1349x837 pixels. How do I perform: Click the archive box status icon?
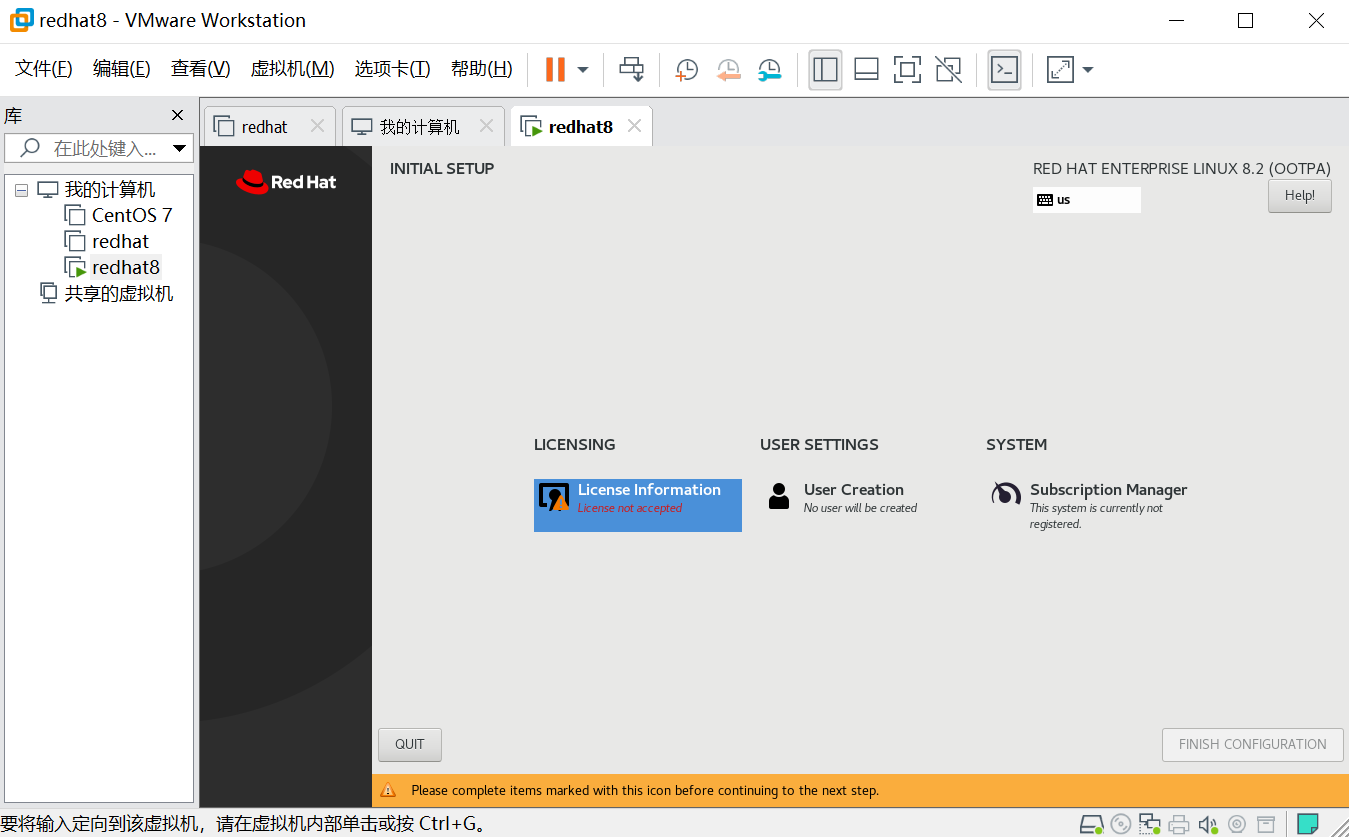click(x=1266, y=824)
